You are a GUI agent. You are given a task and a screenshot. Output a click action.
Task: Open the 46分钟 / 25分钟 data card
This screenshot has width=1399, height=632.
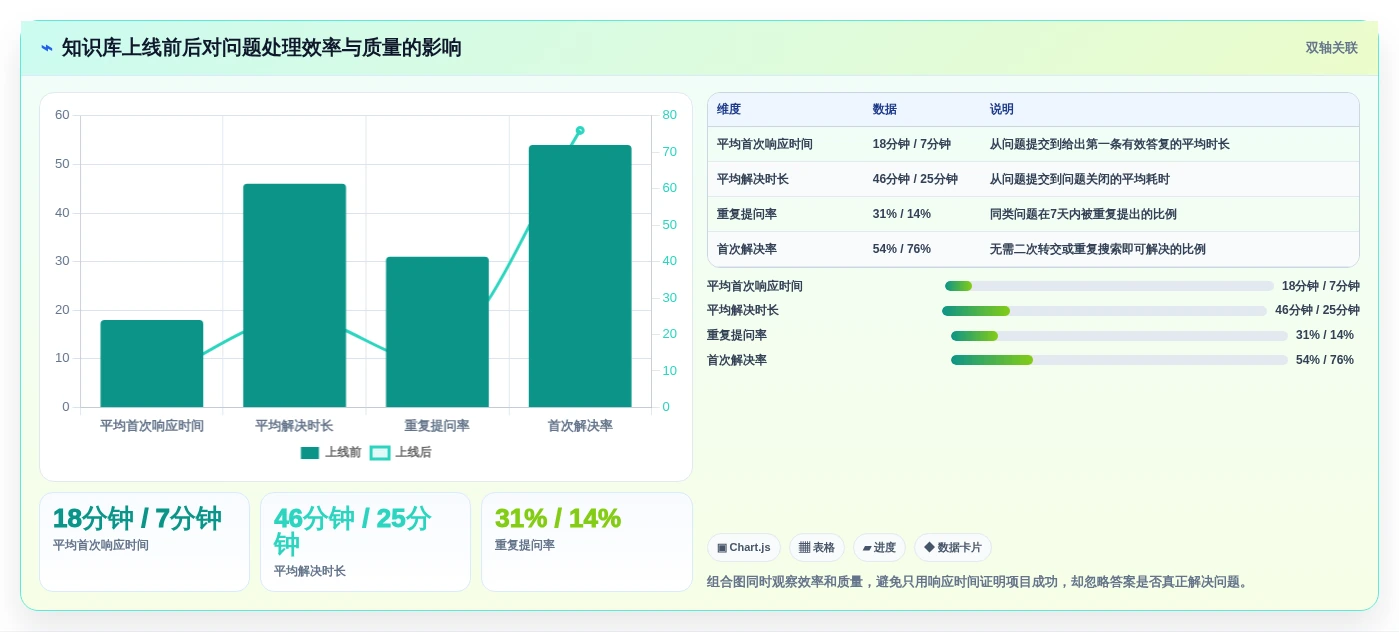click(x=365, y=542)
